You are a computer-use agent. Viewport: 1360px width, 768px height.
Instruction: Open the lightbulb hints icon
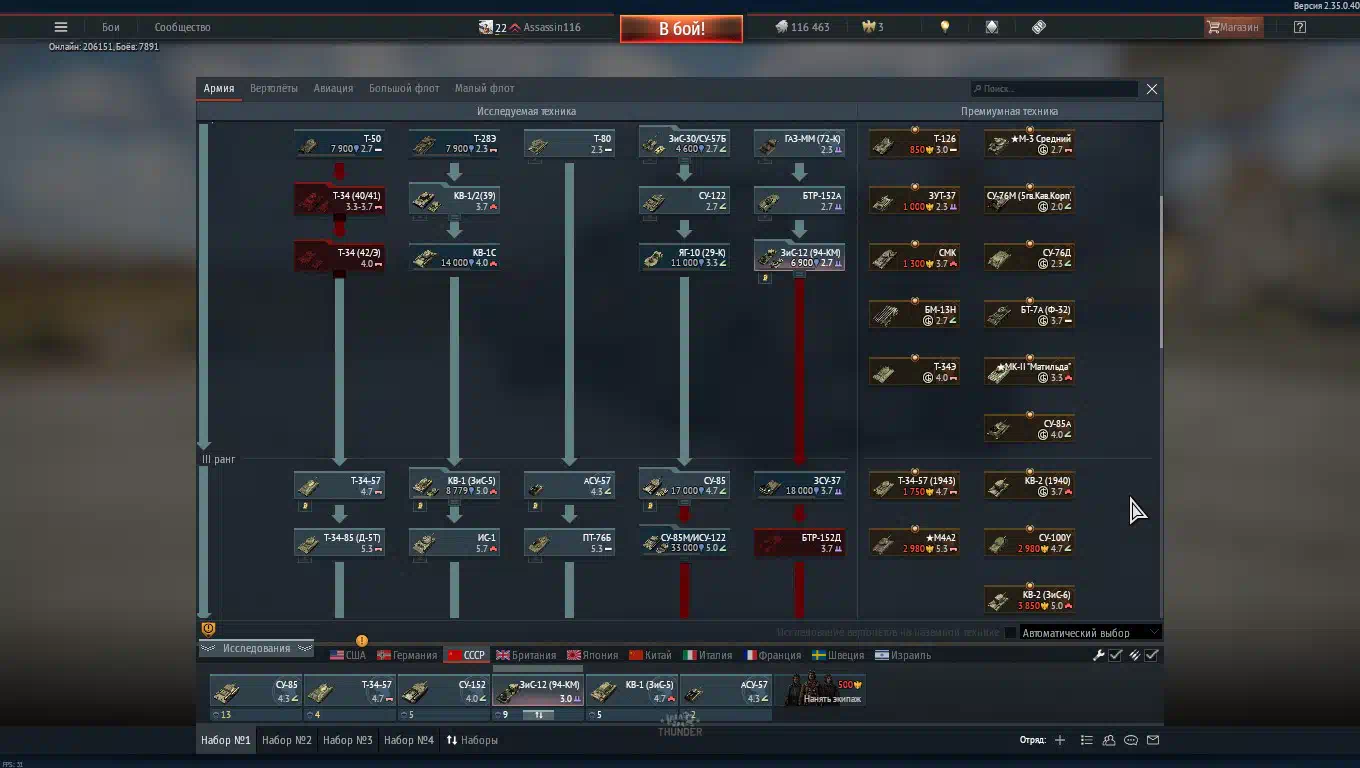point(944,28)
